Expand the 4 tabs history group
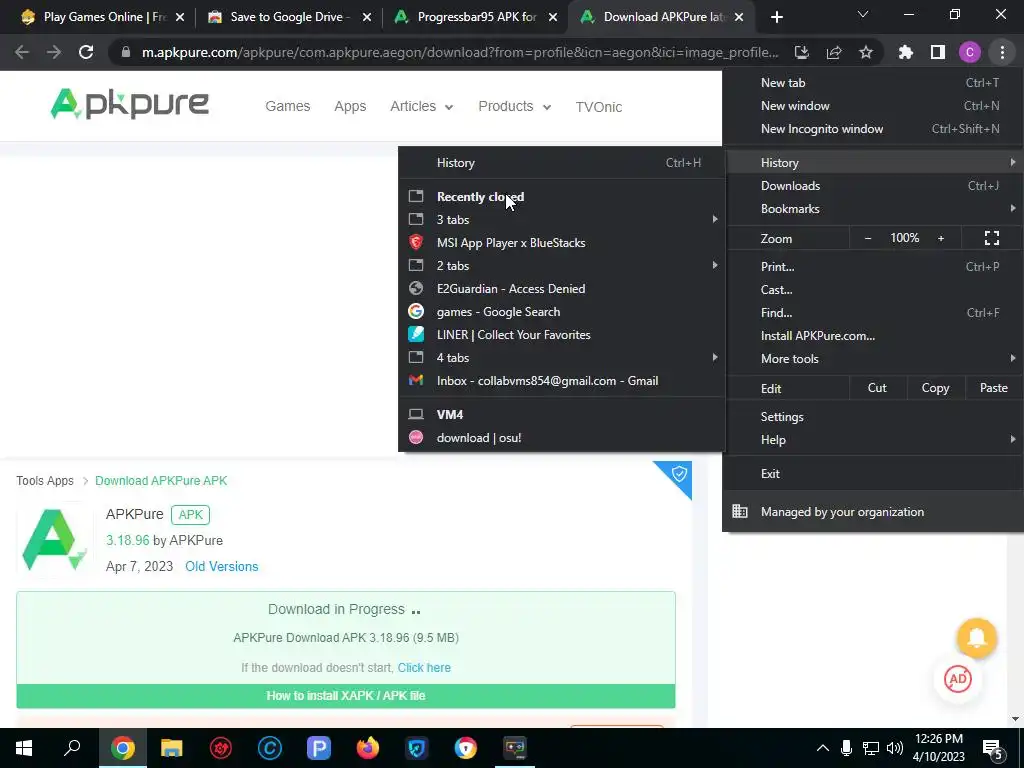 (x=562, y=357)
